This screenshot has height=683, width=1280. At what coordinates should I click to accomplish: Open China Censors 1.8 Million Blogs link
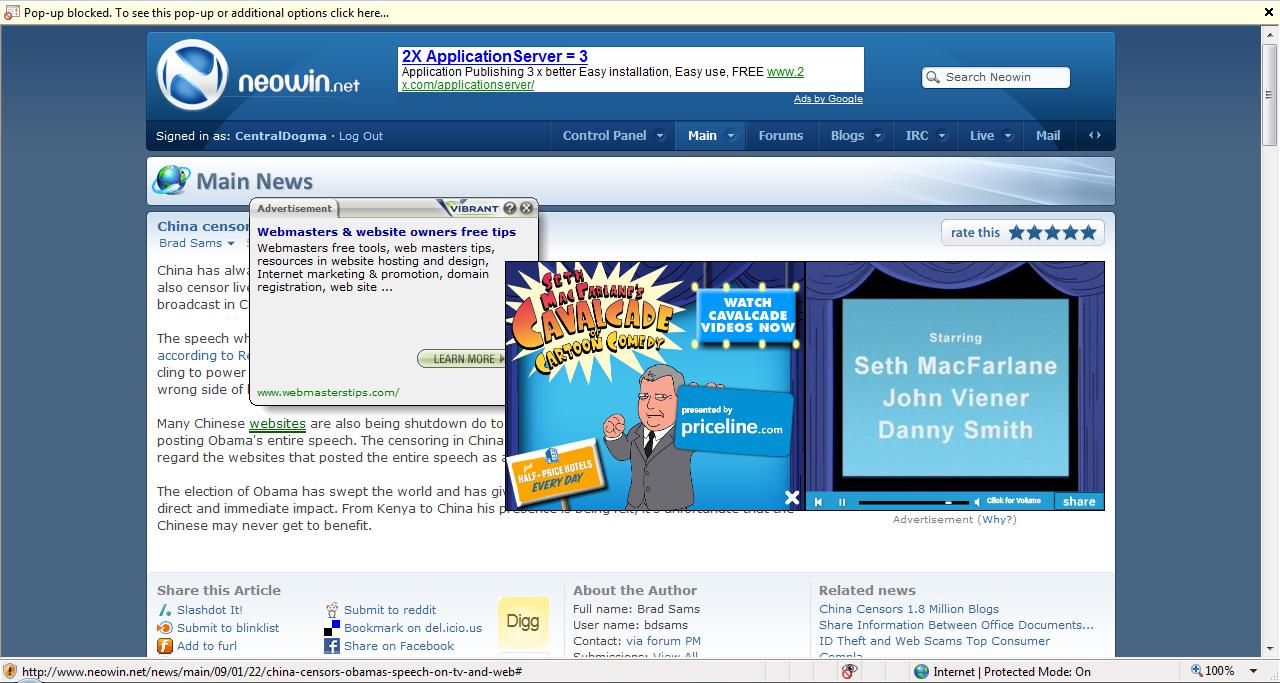(909, 609)
